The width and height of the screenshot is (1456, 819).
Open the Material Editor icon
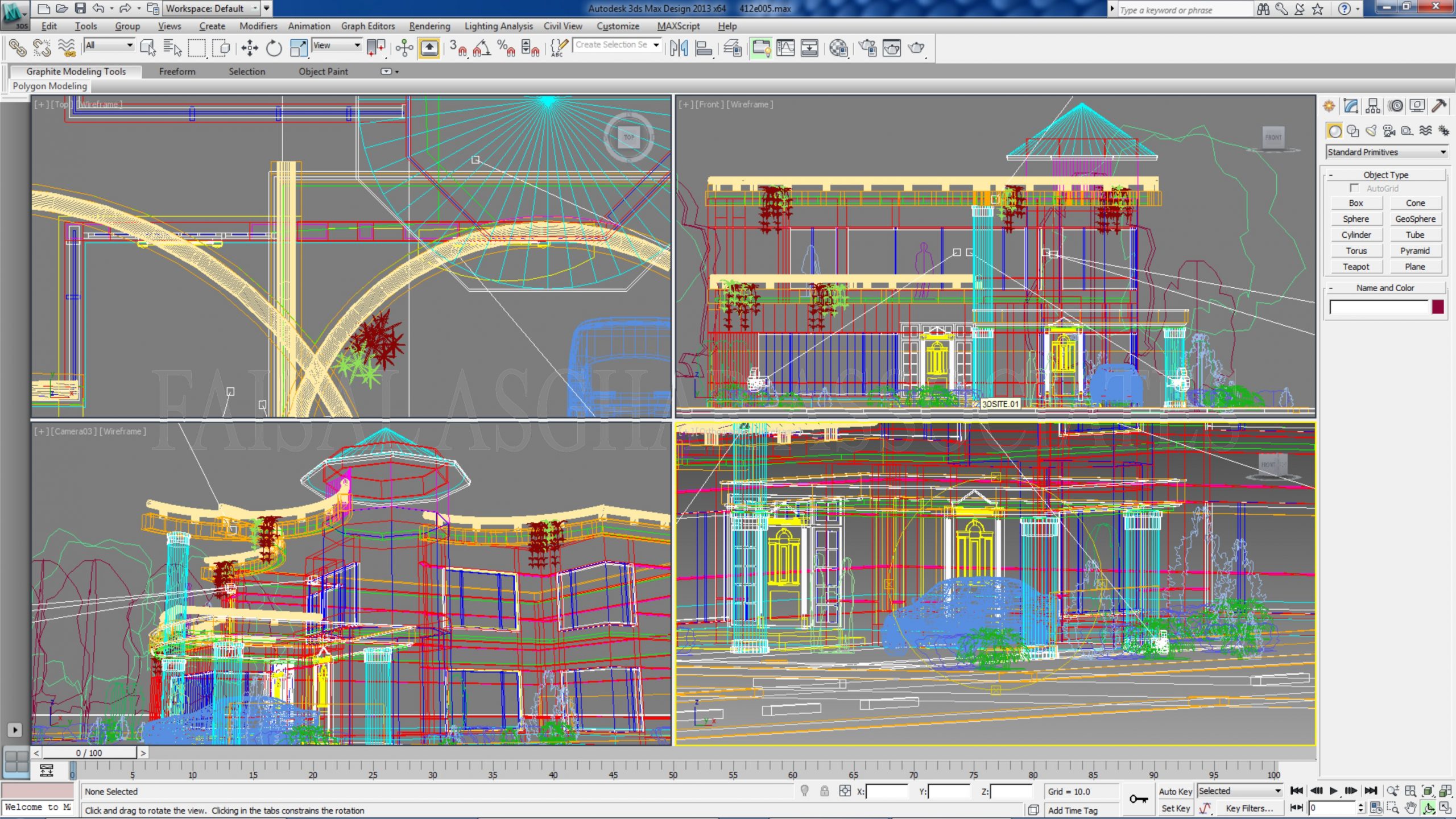(838, 48)
